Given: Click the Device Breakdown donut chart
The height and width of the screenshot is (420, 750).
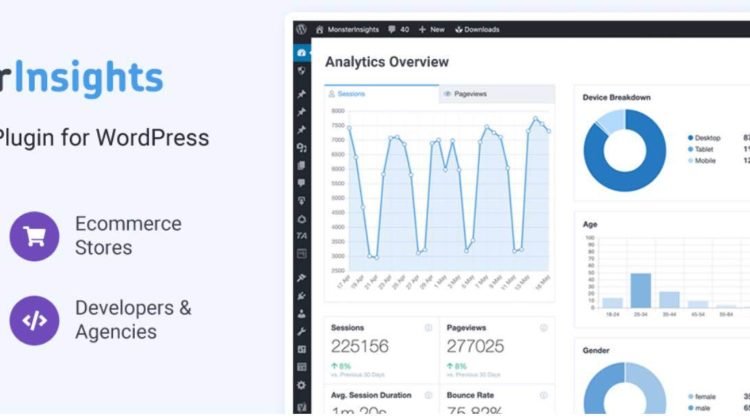Looking at the screenshot, I should 625,150.
